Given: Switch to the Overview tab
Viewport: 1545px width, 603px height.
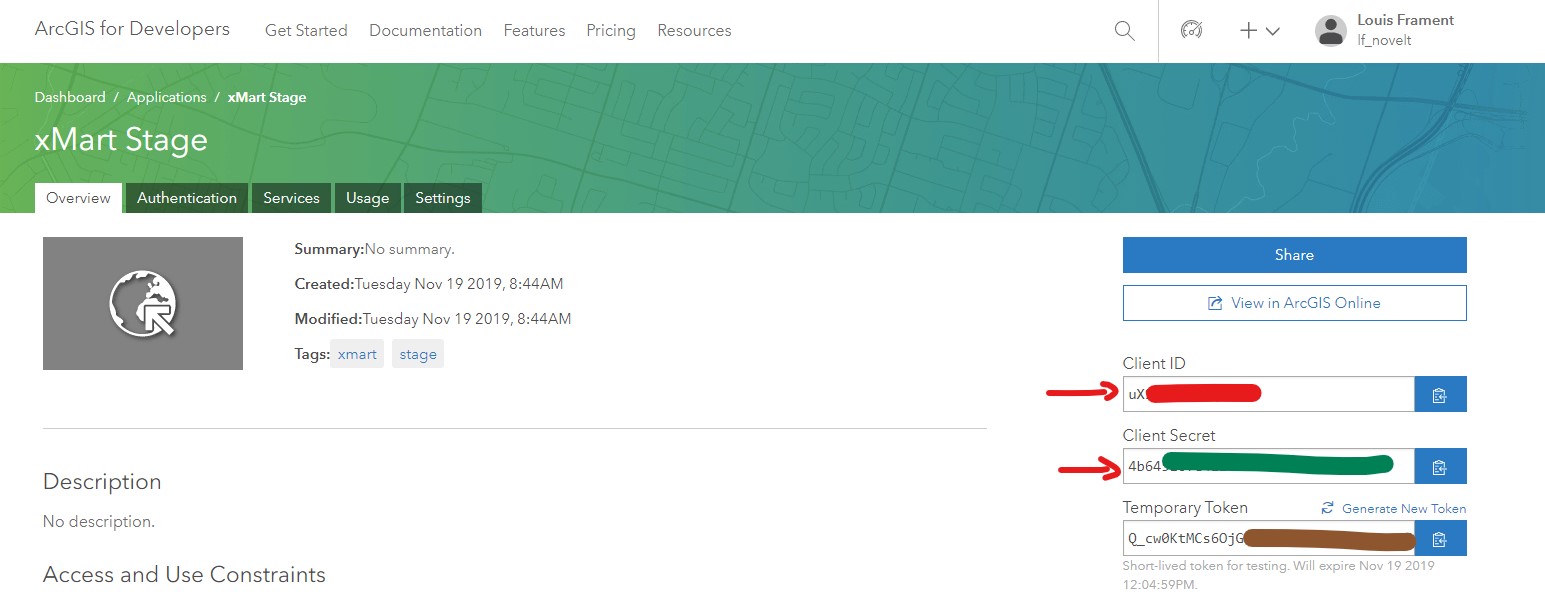Looking at the screenshot, I should click(78, 198).
